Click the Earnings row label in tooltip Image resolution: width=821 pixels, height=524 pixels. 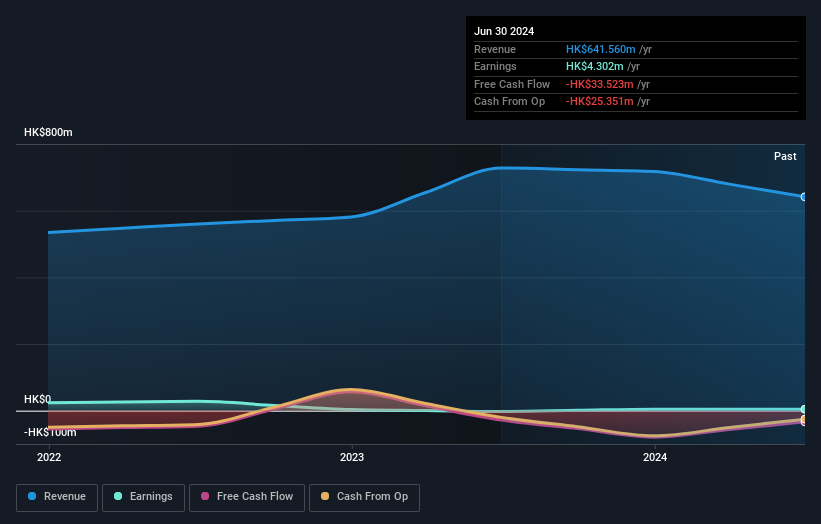(x=495, y=66)
